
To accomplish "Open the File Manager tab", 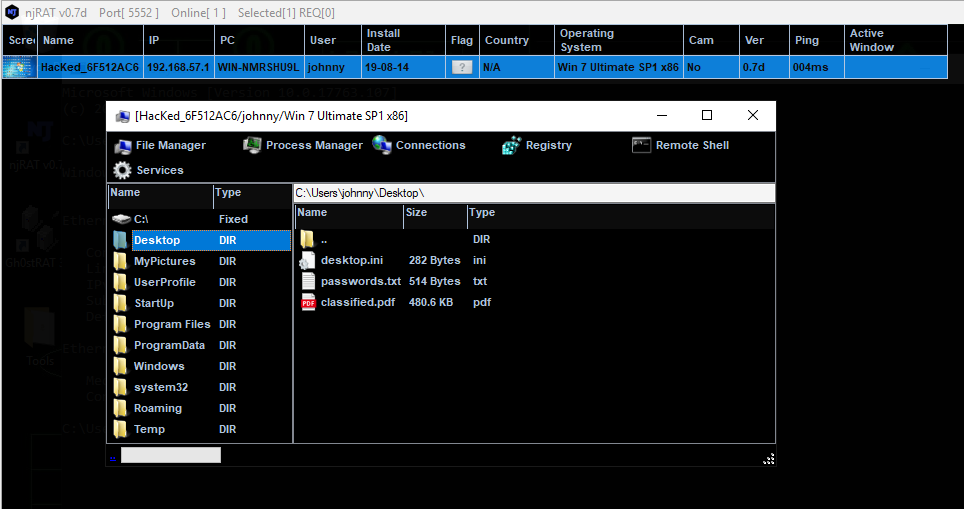I will pos(160,146).
